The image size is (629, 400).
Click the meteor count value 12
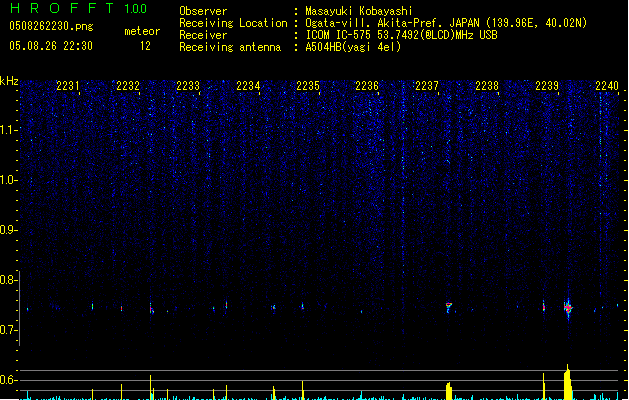pyautogui.click(x=145, y=46)
